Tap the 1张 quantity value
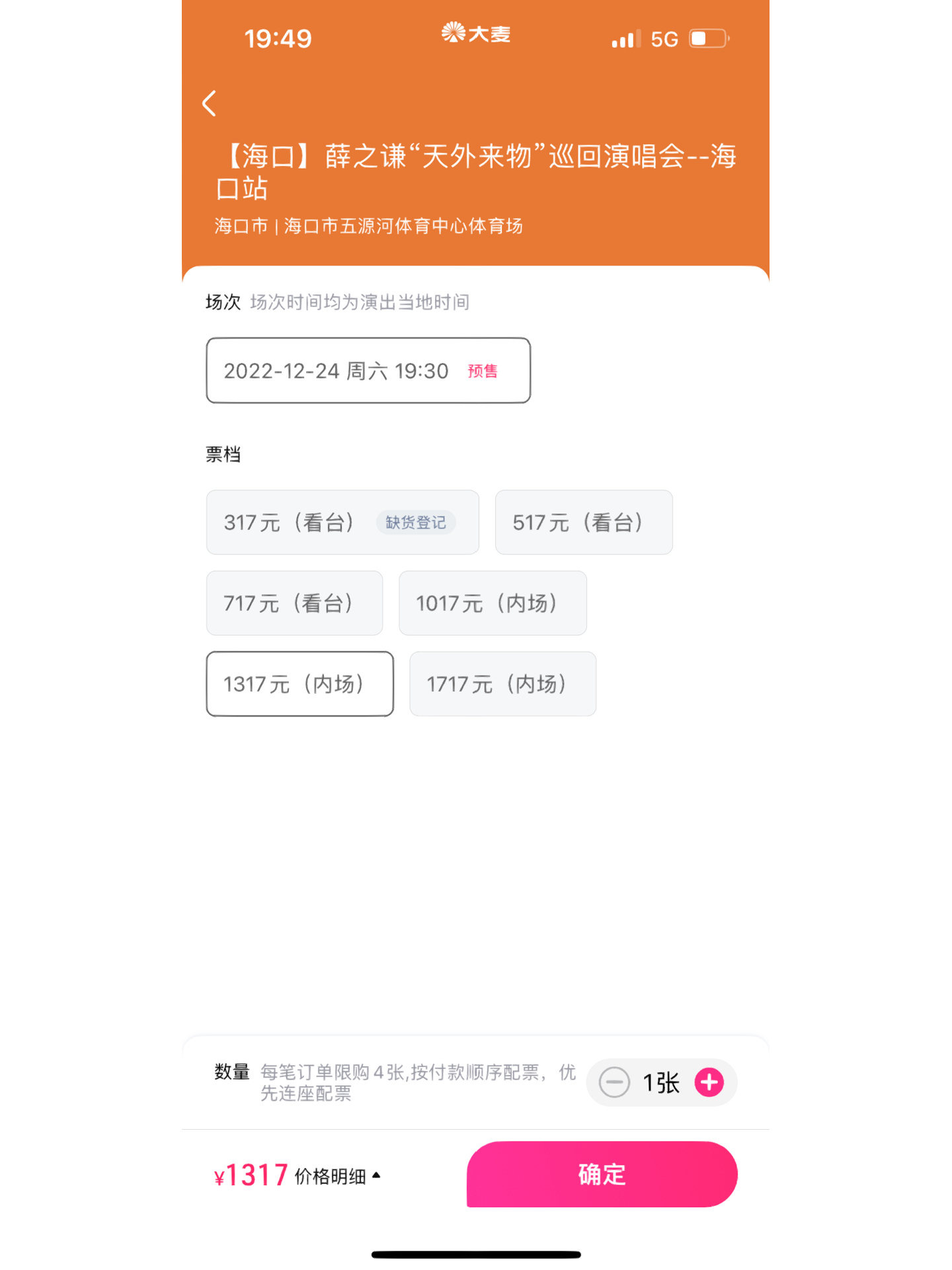952x1270 pixels. pos(661,1083)
